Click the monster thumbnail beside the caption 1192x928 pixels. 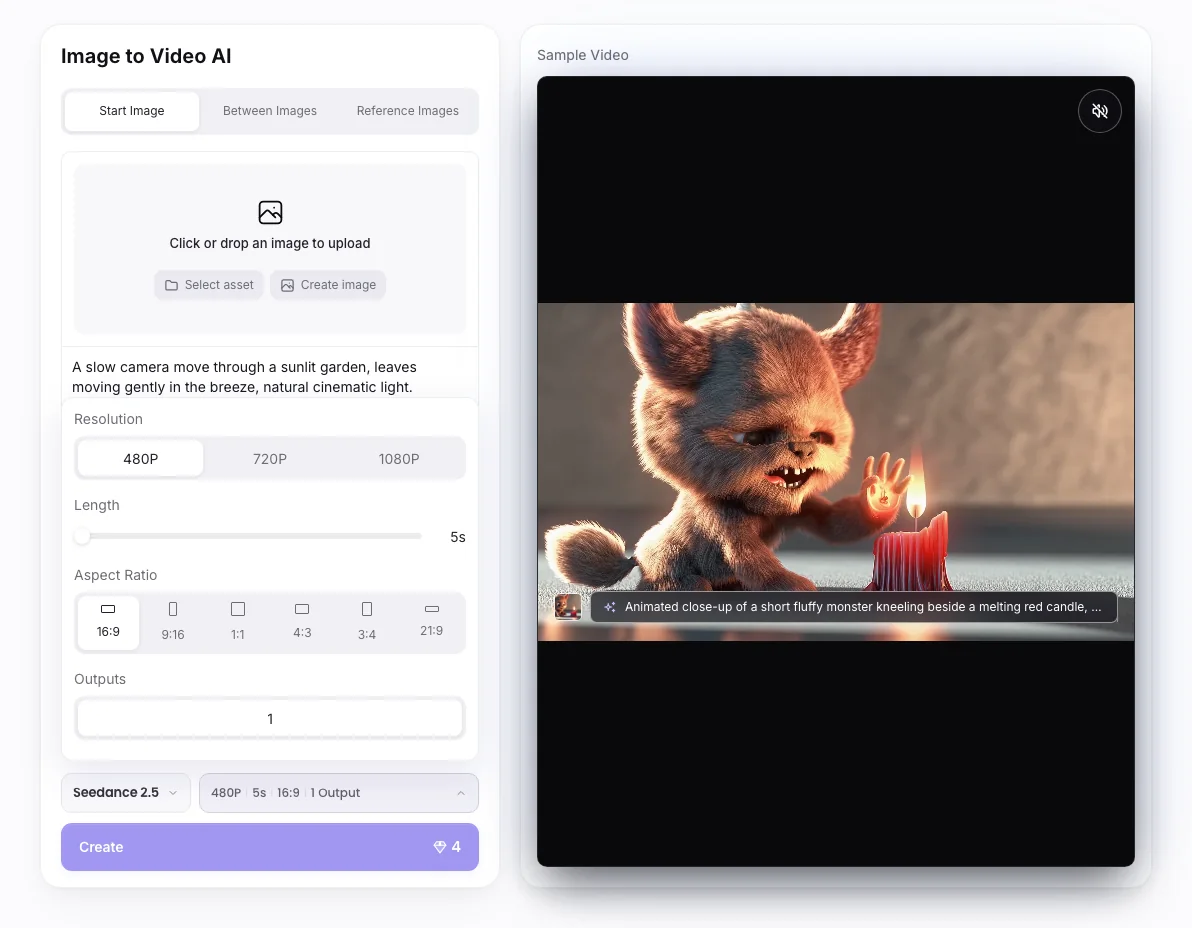pos(568,607)
